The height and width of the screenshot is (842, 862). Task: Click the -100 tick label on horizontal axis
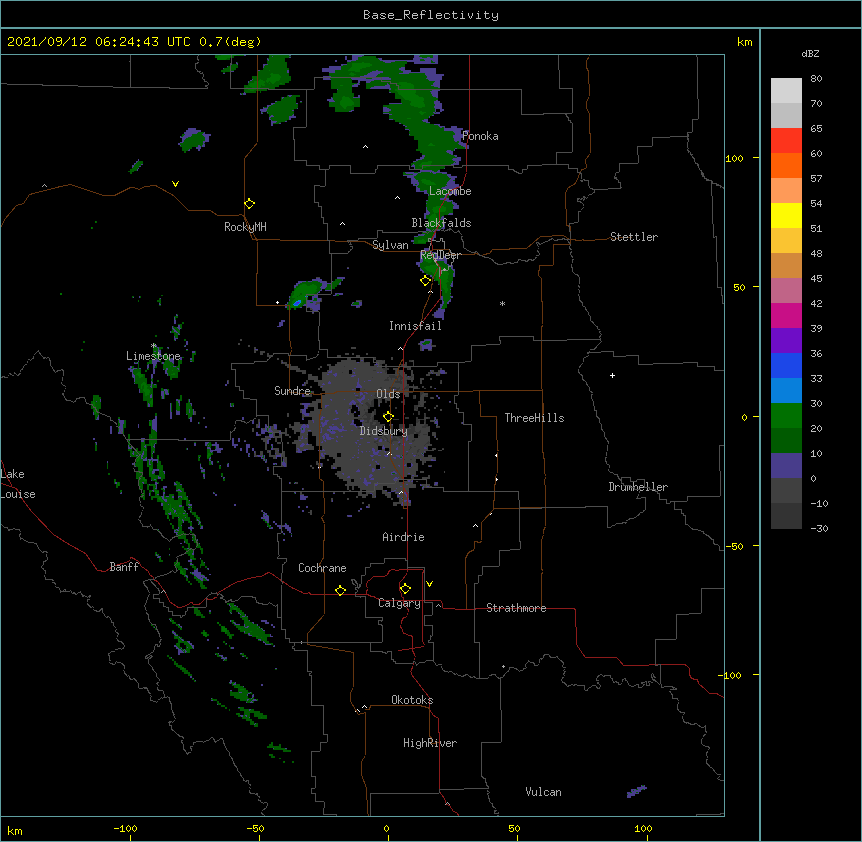click(x=125, y=828)
